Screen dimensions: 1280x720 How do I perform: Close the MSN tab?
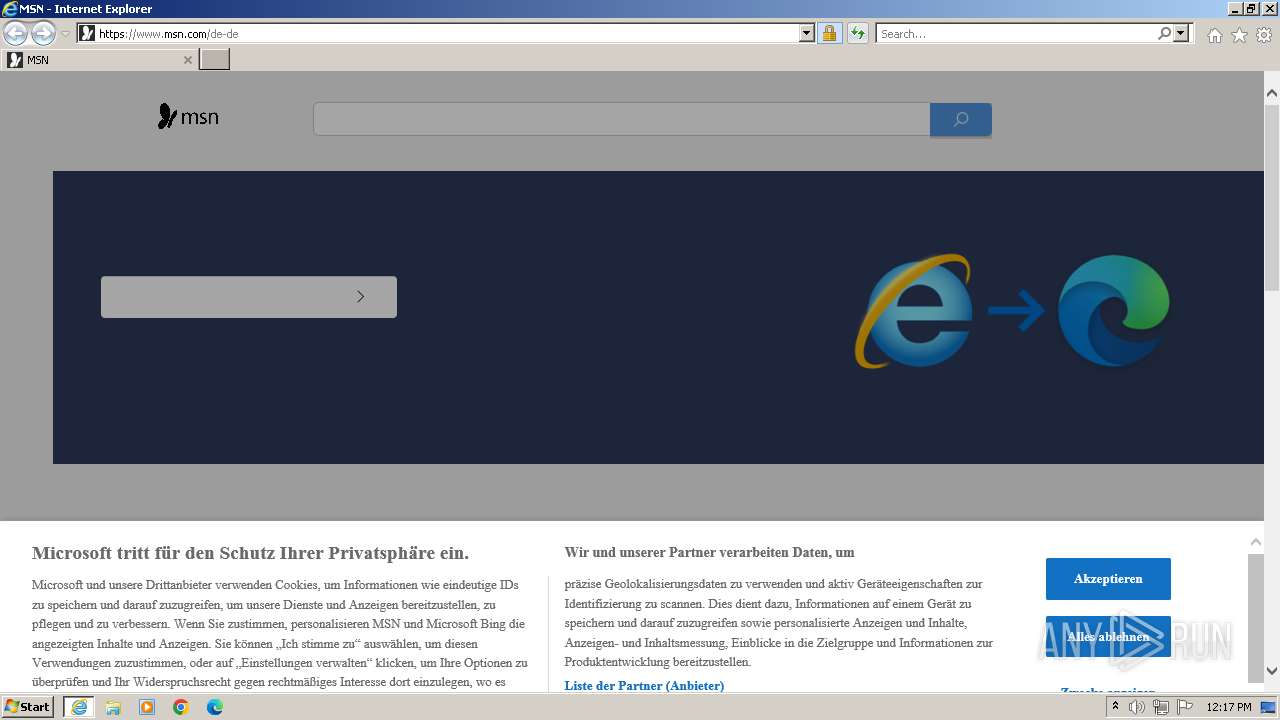(x=187, y=60)
